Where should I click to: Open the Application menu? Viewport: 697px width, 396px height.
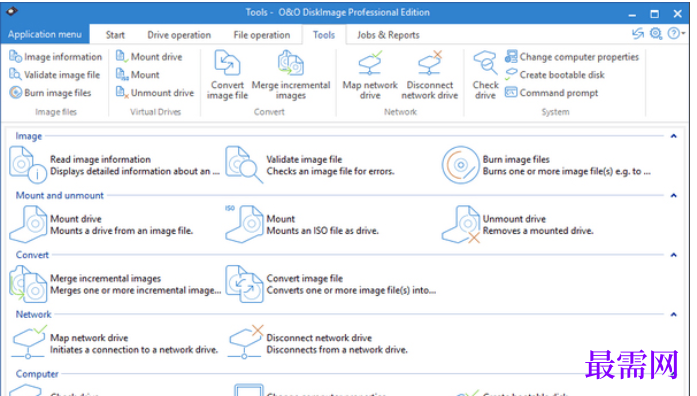pyautogui.click(x=45, y=34)
